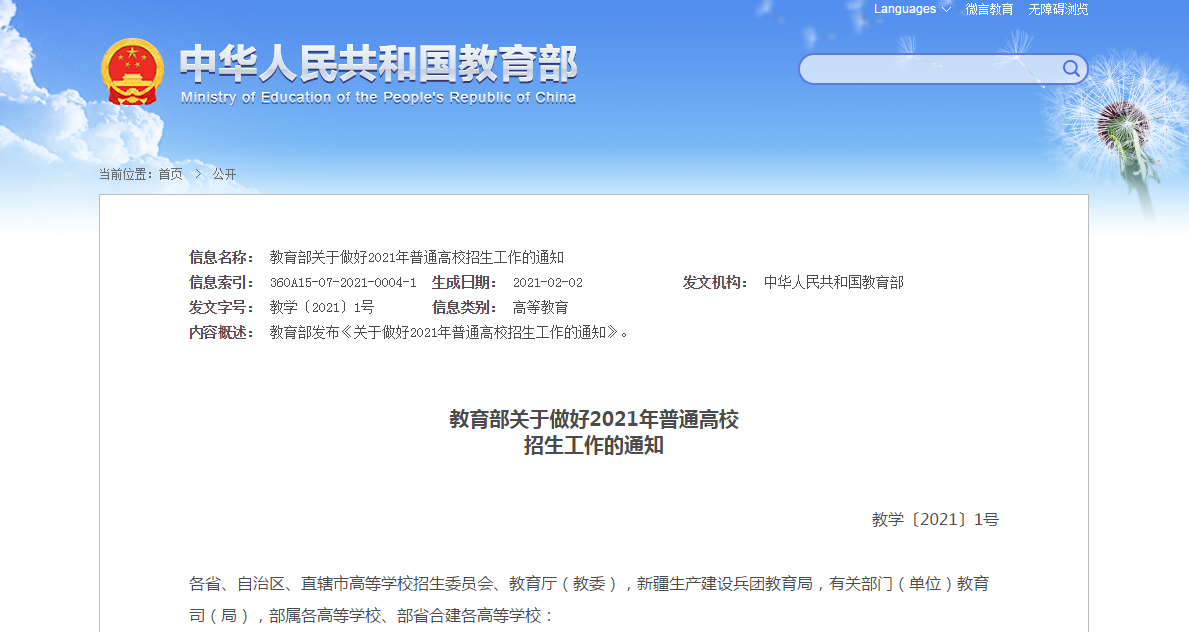Open the 无障碍浏览 accessibility link

(1058, 9)
